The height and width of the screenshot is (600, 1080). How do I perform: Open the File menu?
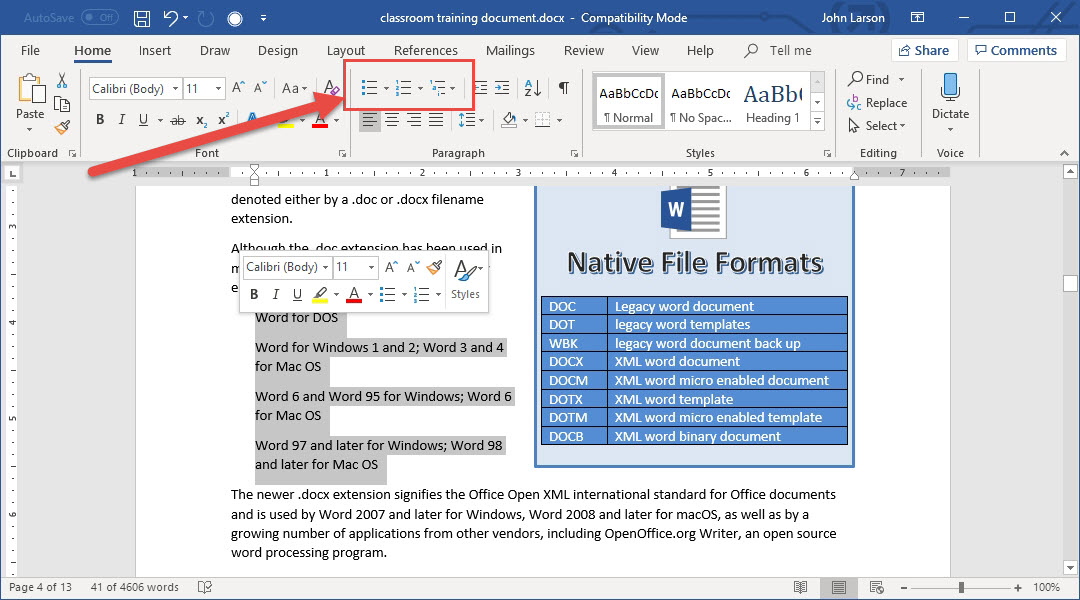[30, 51]
